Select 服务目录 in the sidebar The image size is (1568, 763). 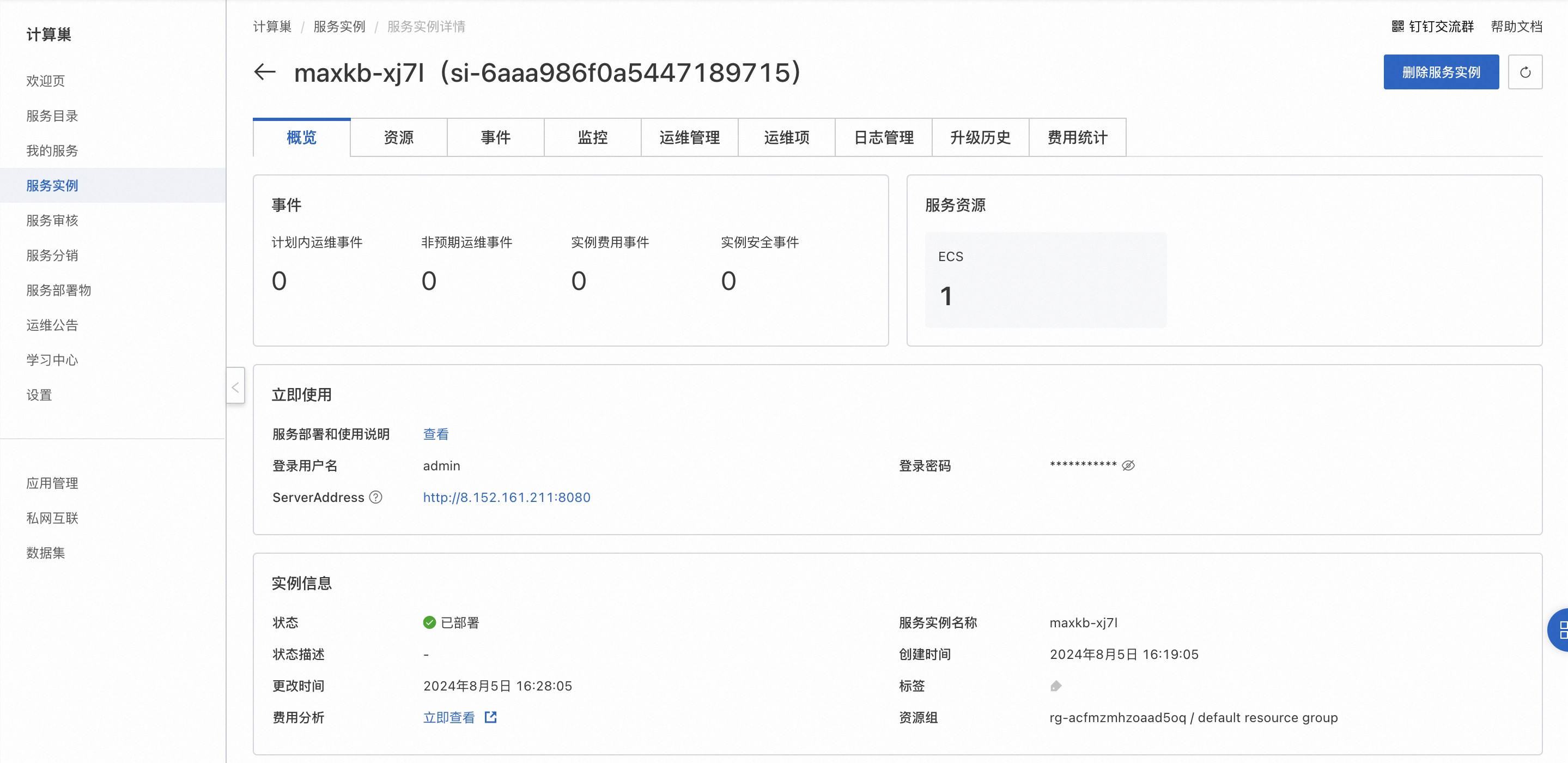(51, 116)
